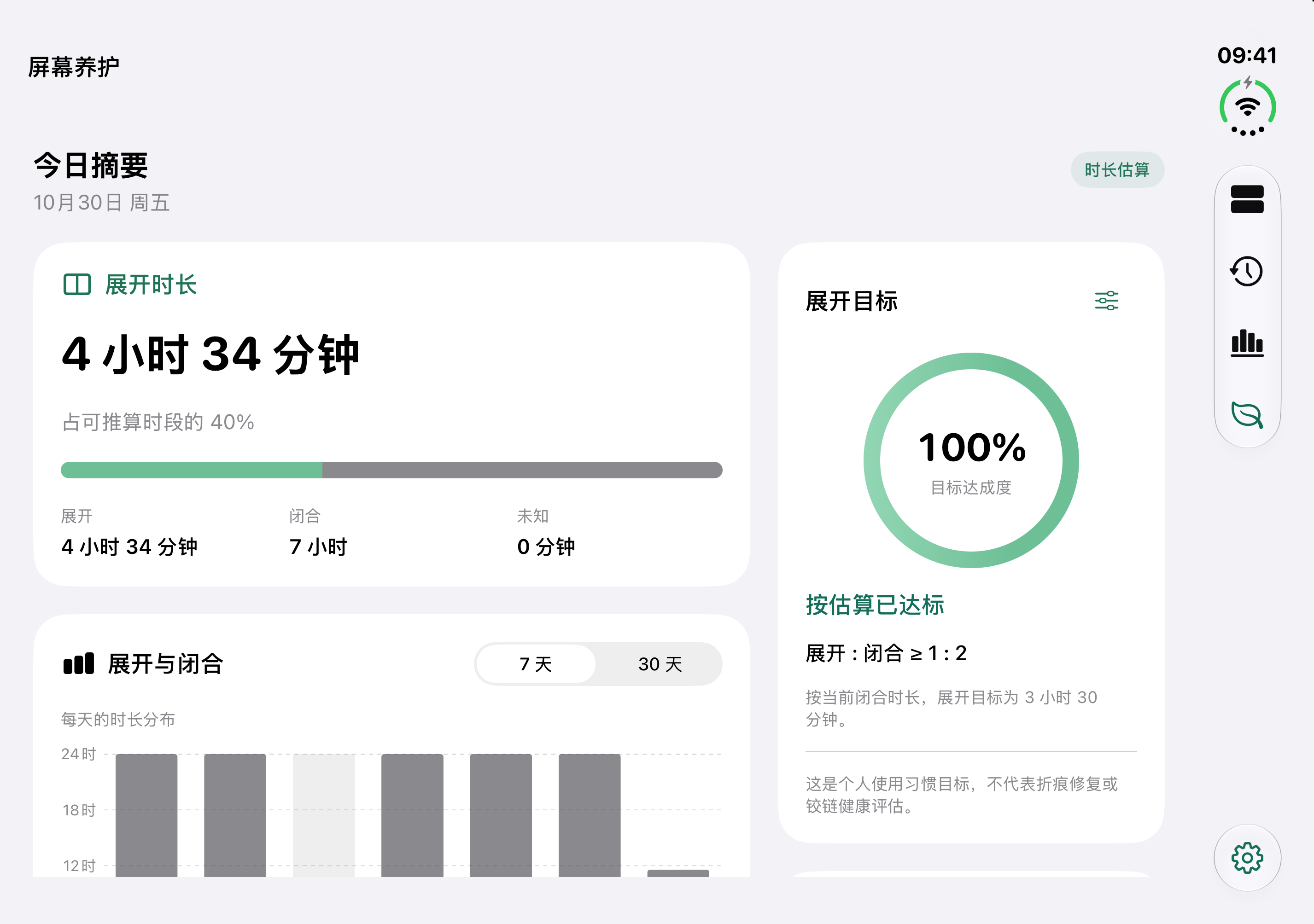The width and height of the screenshot is (1314, 924).
Task: Click the bar chart icon beside 展开与闭合
Action: (x=78, y=664)
